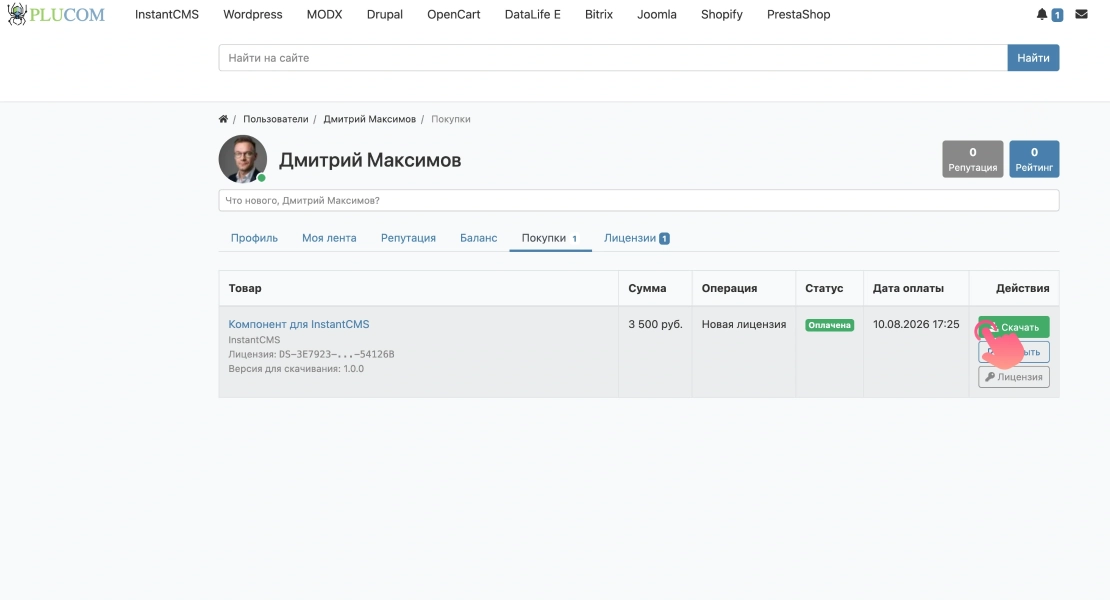This screenshot has width=1110, height=600.
Task: Click the green Оплачена status badge
Action: (830, 325)
